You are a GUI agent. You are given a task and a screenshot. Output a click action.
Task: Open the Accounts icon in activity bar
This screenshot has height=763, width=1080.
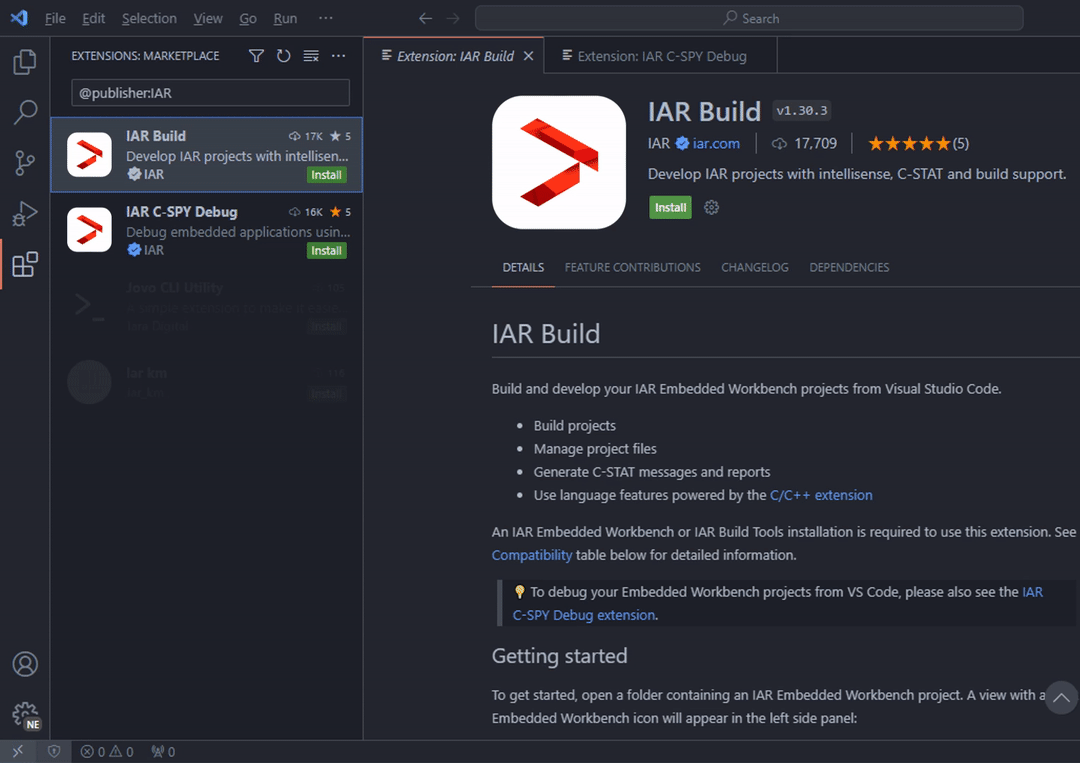(x=25, y=664)
